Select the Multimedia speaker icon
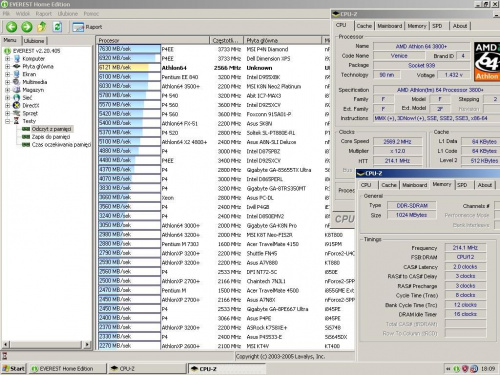 [17, 82]
